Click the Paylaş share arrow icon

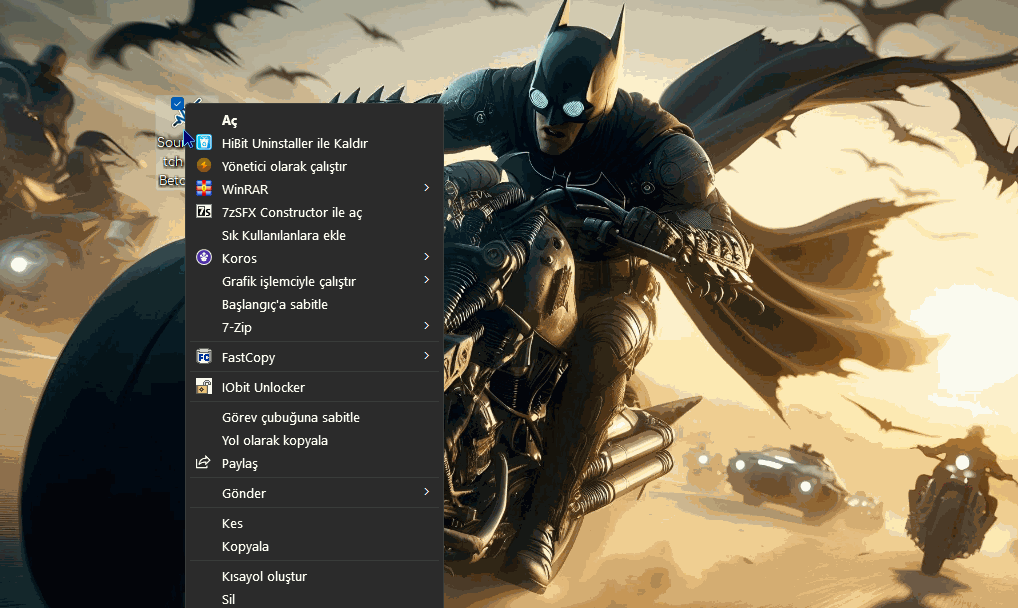click(x=203, y=462)
